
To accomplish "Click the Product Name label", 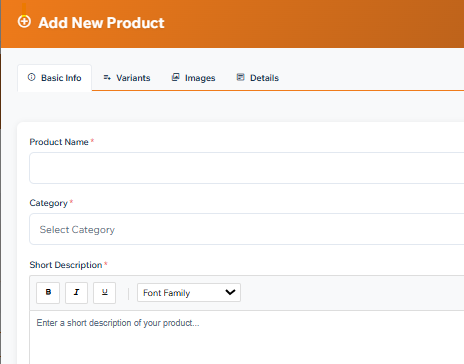I will 59,142.
